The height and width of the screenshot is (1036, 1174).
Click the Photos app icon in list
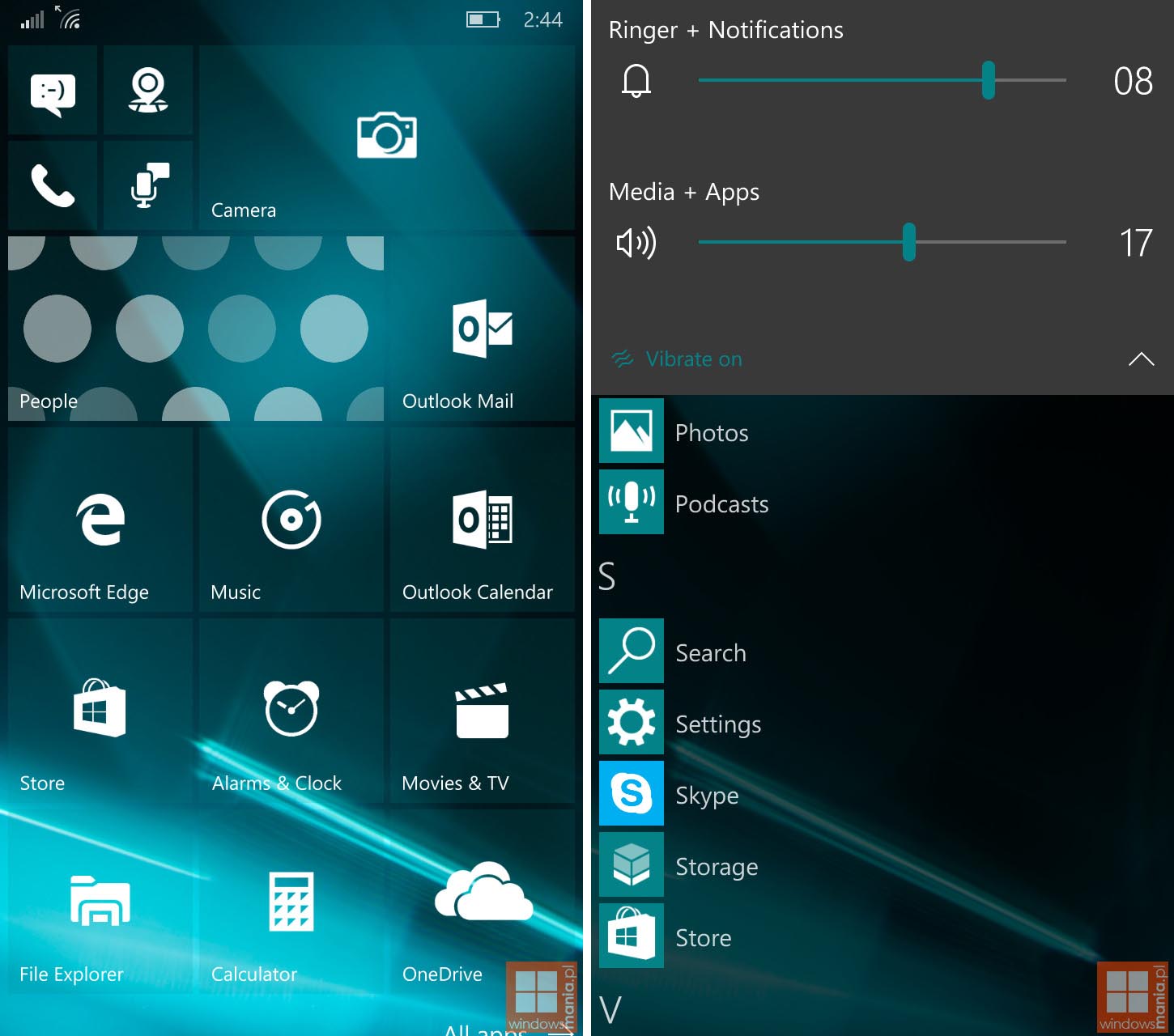click(x=632, y=431)
